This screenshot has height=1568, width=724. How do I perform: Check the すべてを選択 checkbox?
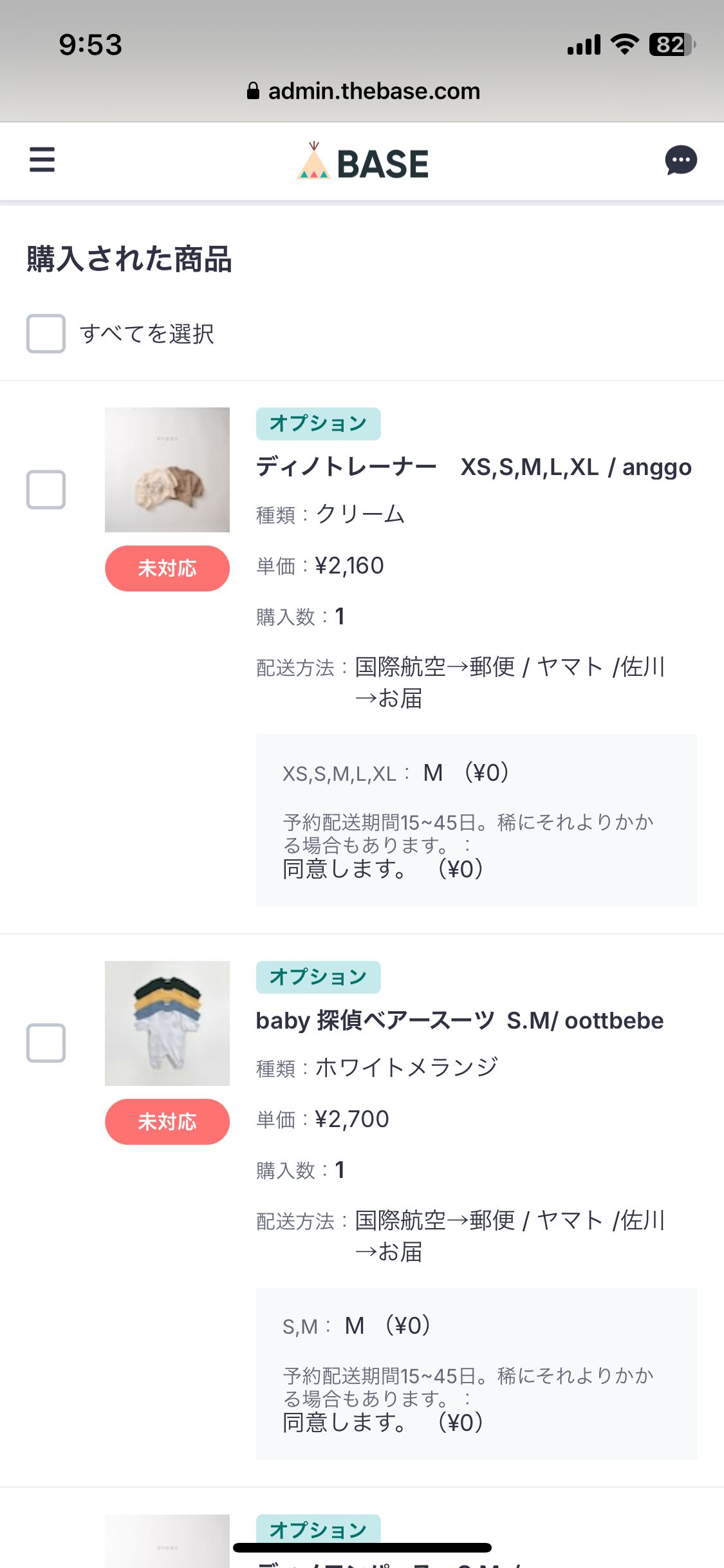pos(46,333)
